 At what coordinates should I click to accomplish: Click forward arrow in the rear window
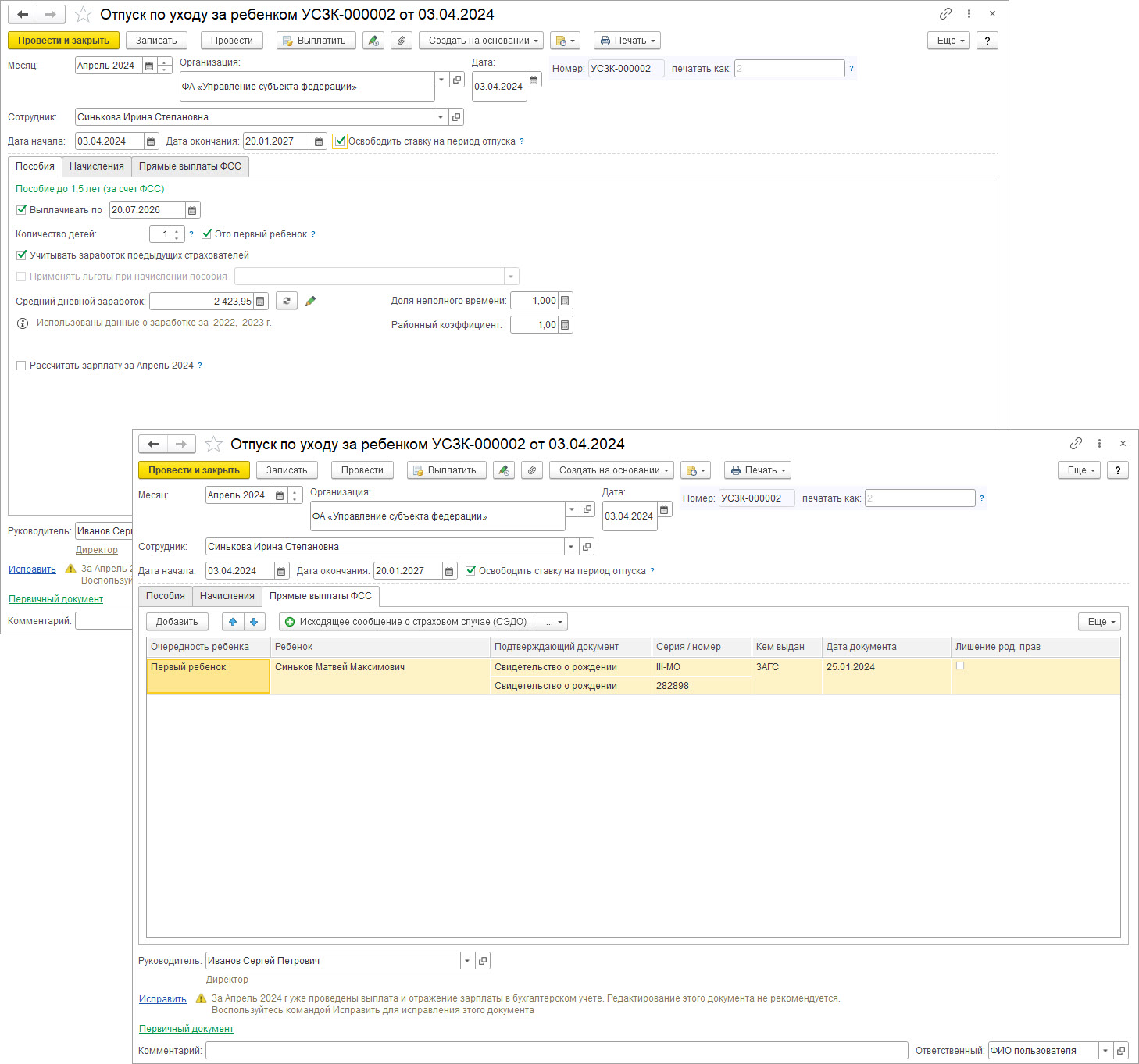click(50, 15)
